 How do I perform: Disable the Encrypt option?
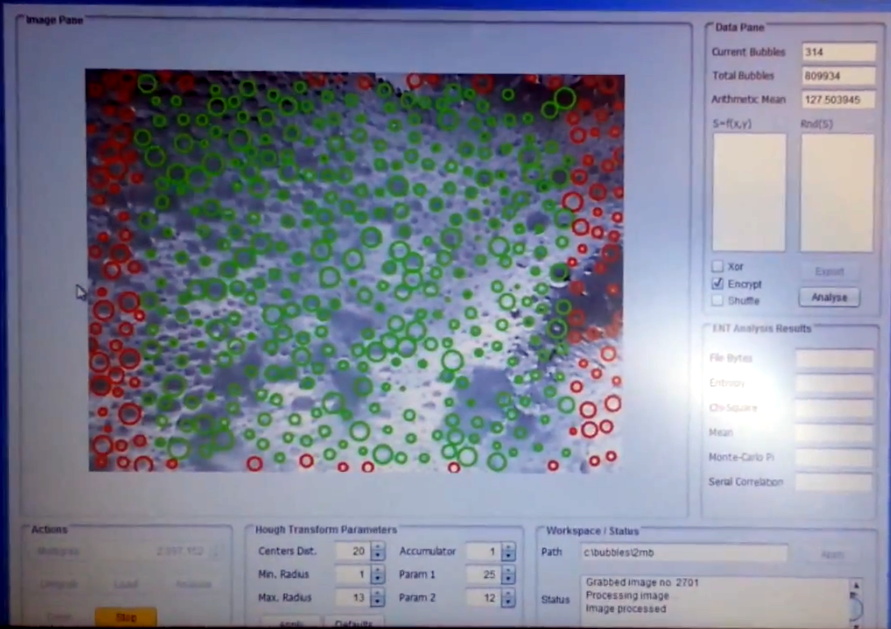point(717,284)
